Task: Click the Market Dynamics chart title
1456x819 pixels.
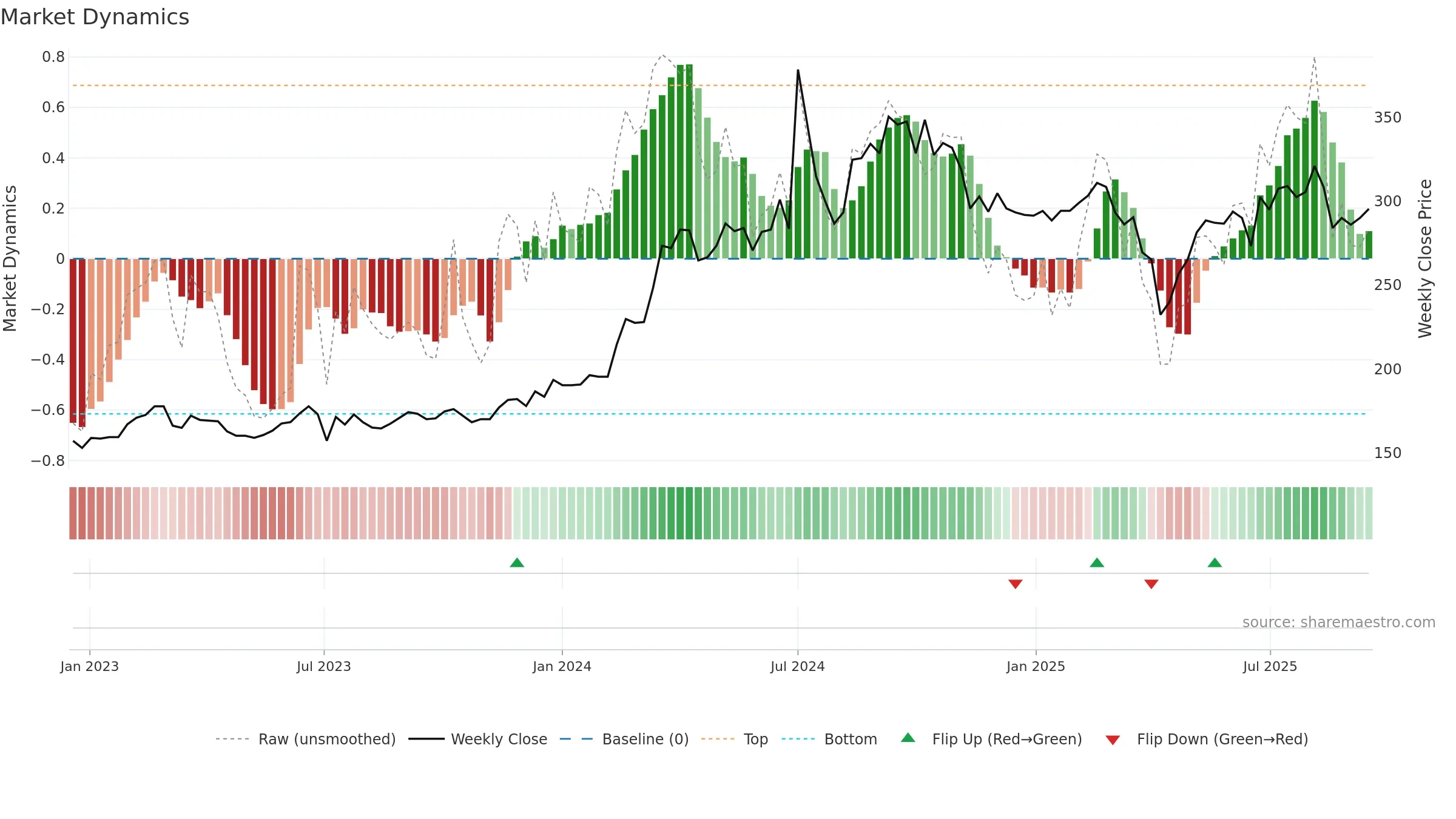Action: coord(95,17)
